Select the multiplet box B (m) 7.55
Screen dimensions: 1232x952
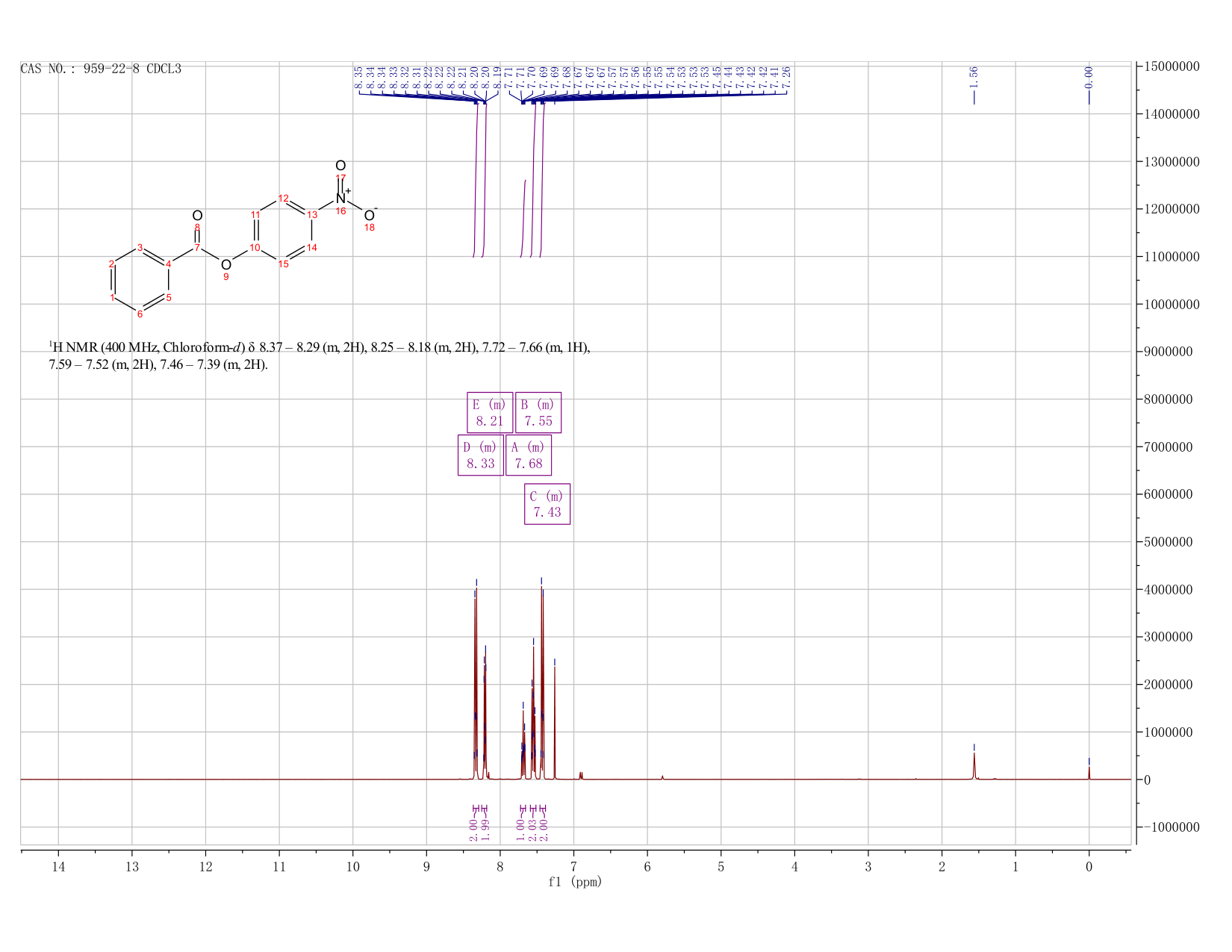[538, 412]
